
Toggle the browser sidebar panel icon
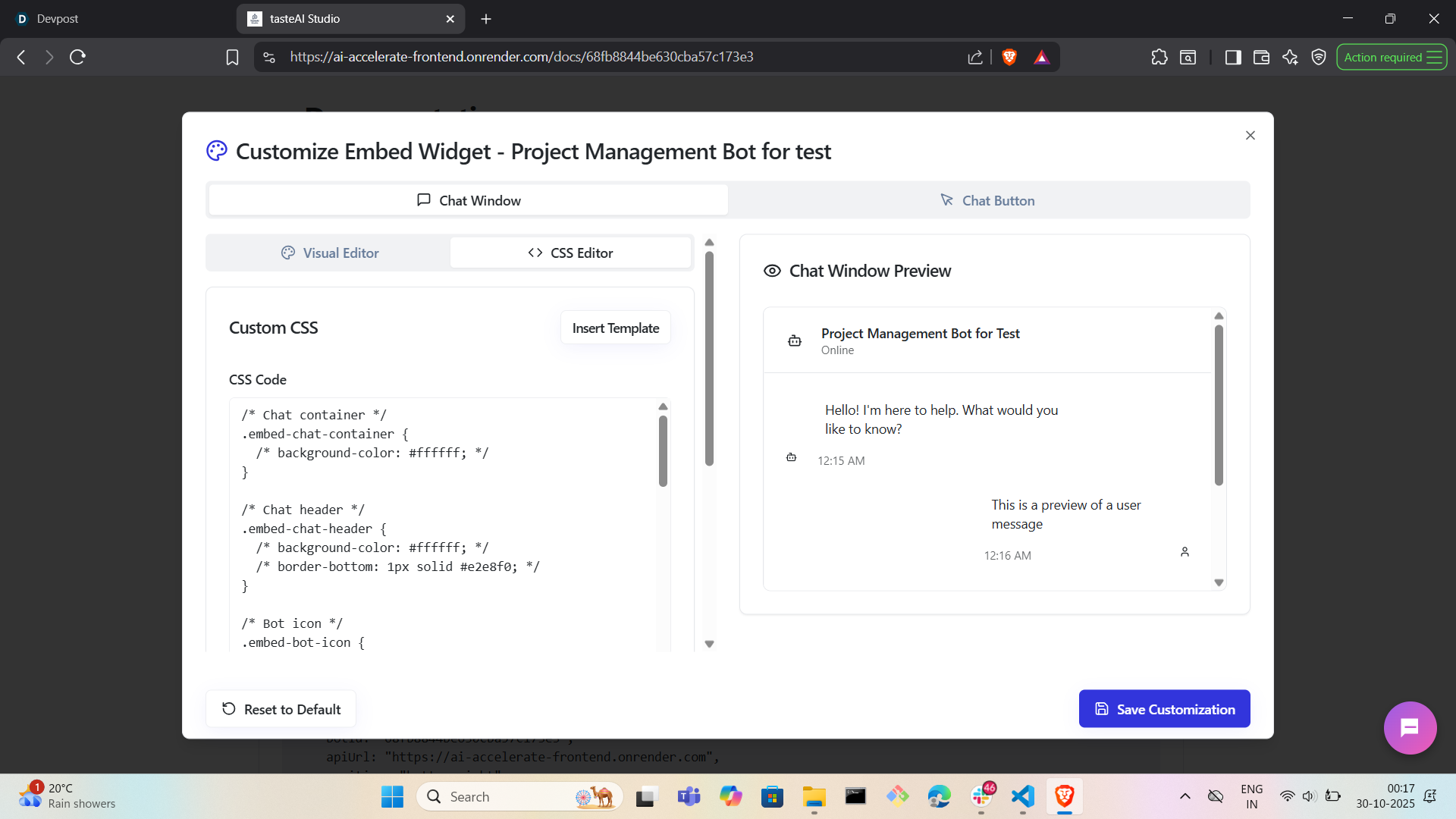point(1232,57)
